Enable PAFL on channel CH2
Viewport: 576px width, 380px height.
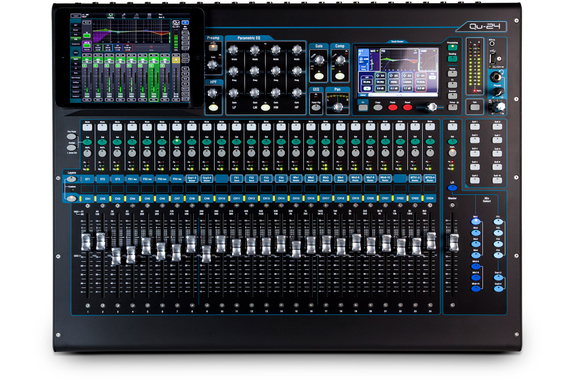[x=102, y=153]
